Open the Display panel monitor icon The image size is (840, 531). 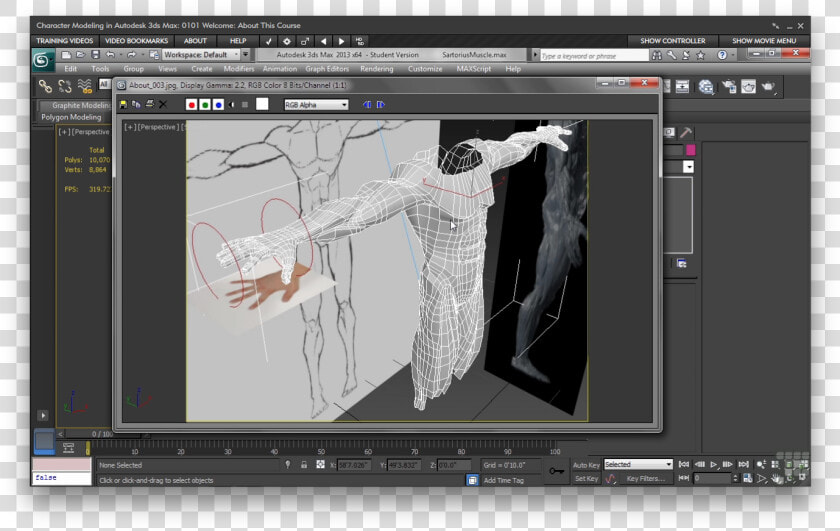coord(670,132)
